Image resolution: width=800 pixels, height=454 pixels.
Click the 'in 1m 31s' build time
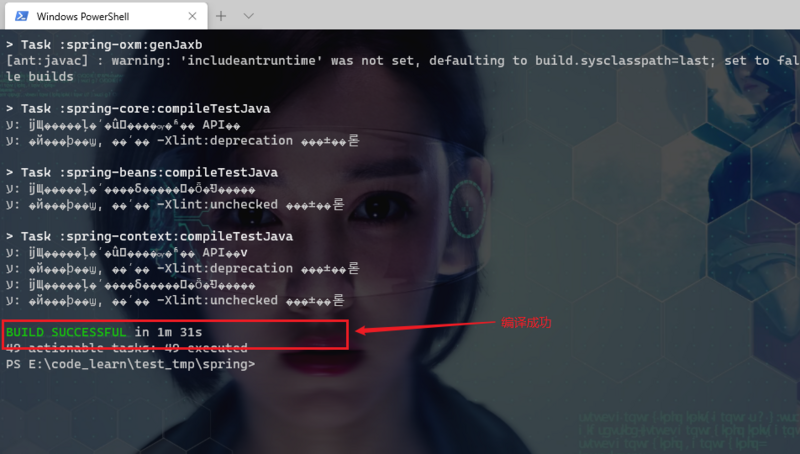point(168,332)
